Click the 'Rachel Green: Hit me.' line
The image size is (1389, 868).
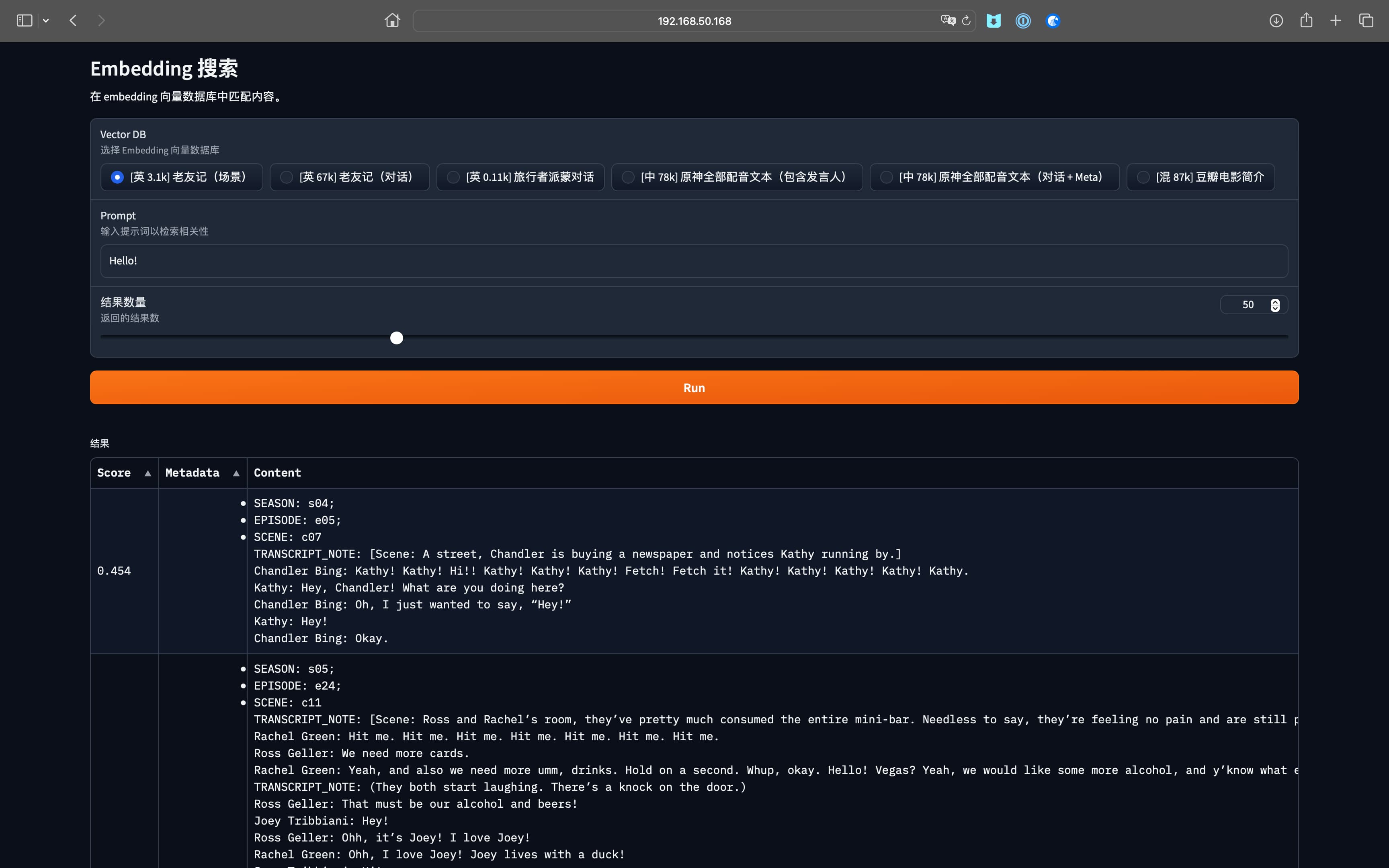486,737
